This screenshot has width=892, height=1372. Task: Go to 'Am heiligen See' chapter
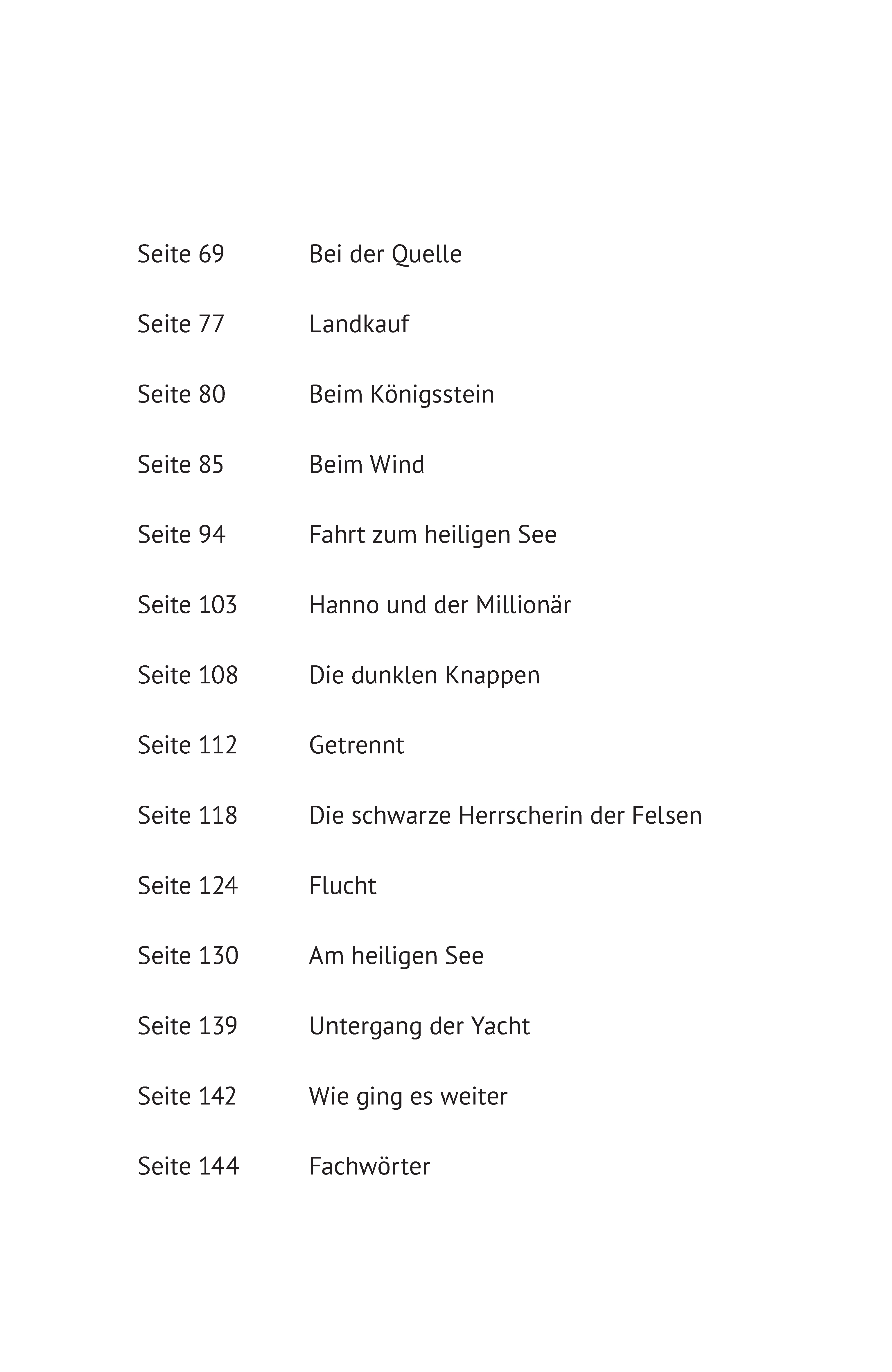[x=396, y=956]
